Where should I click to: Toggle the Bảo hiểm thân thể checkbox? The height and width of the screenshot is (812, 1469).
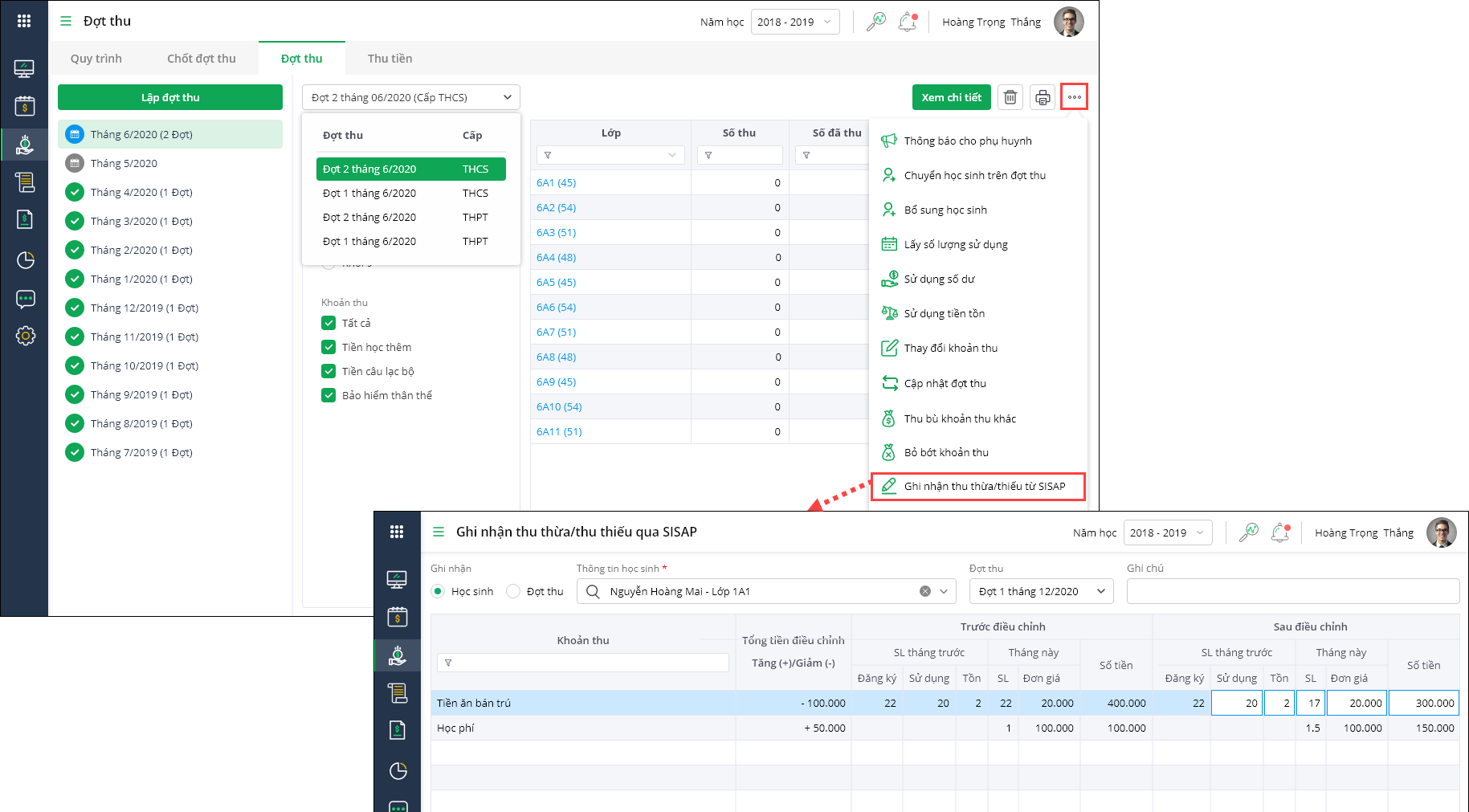[x=328, y=395]
